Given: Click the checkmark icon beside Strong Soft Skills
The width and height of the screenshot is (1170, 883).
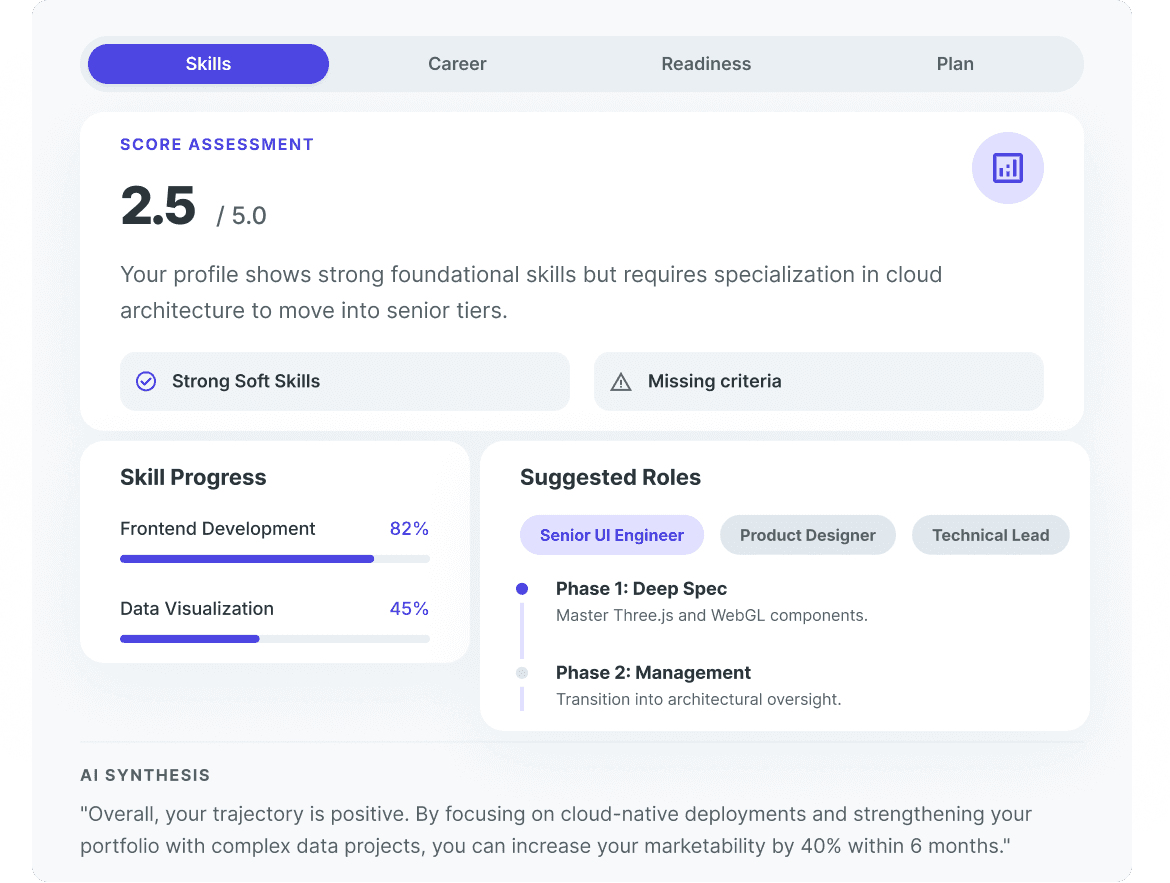Looking at the screenshot, I should [146, 381].
